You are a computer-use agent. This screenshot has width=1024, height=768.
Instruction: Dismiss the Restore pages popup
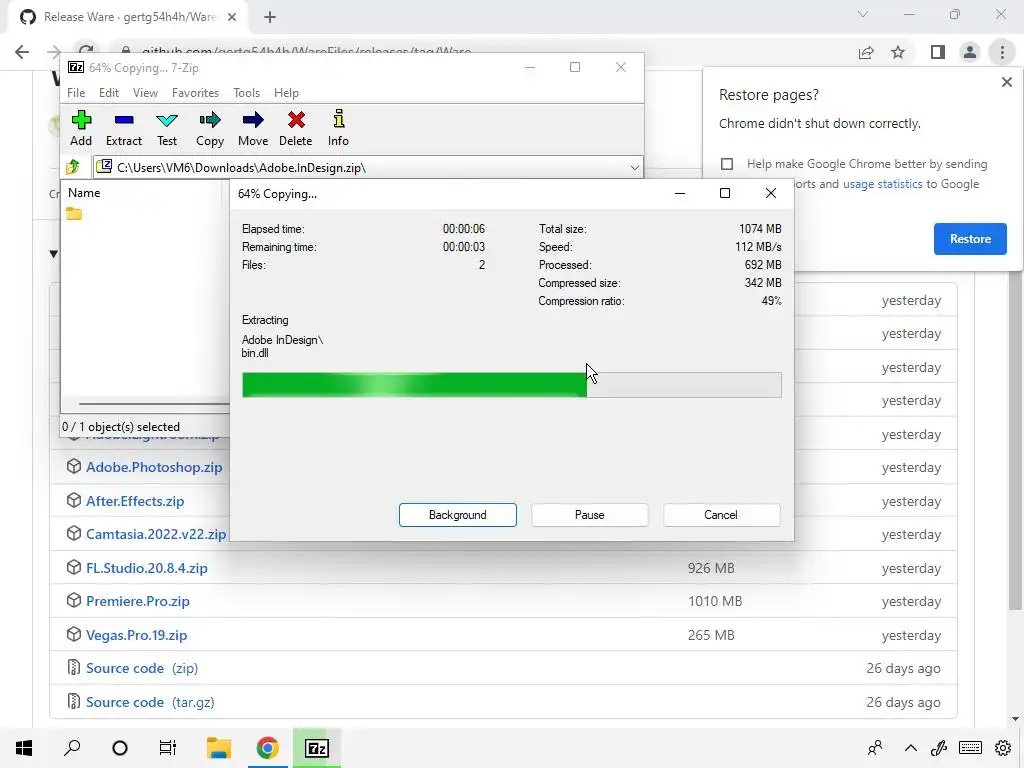(1006, 82)
